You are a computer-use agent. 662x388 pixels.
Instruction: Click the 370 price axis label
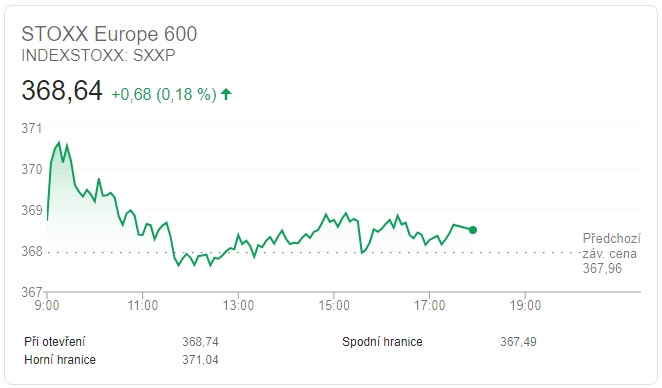click(32, 169)
